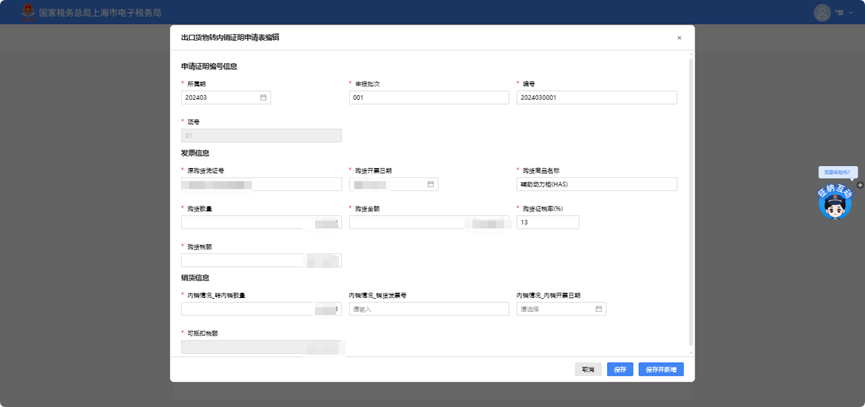Click calendar icon for 购货开票日期
This screenshot has width=865, height=407.
click(x=431, y=185)
